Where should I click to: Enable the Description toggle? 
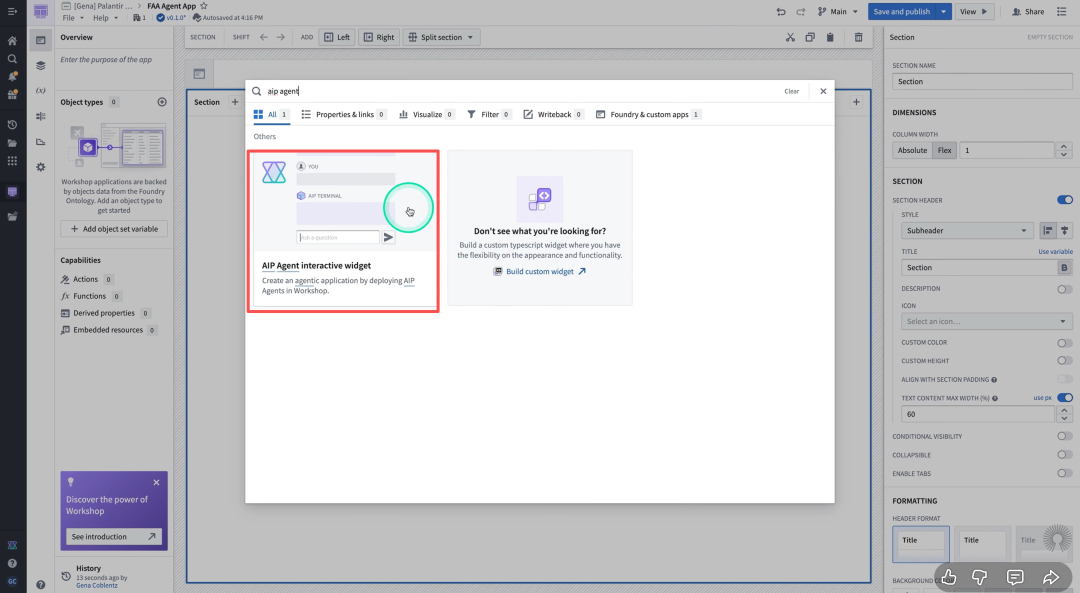pyautogui.click(x=1065, y=289)
